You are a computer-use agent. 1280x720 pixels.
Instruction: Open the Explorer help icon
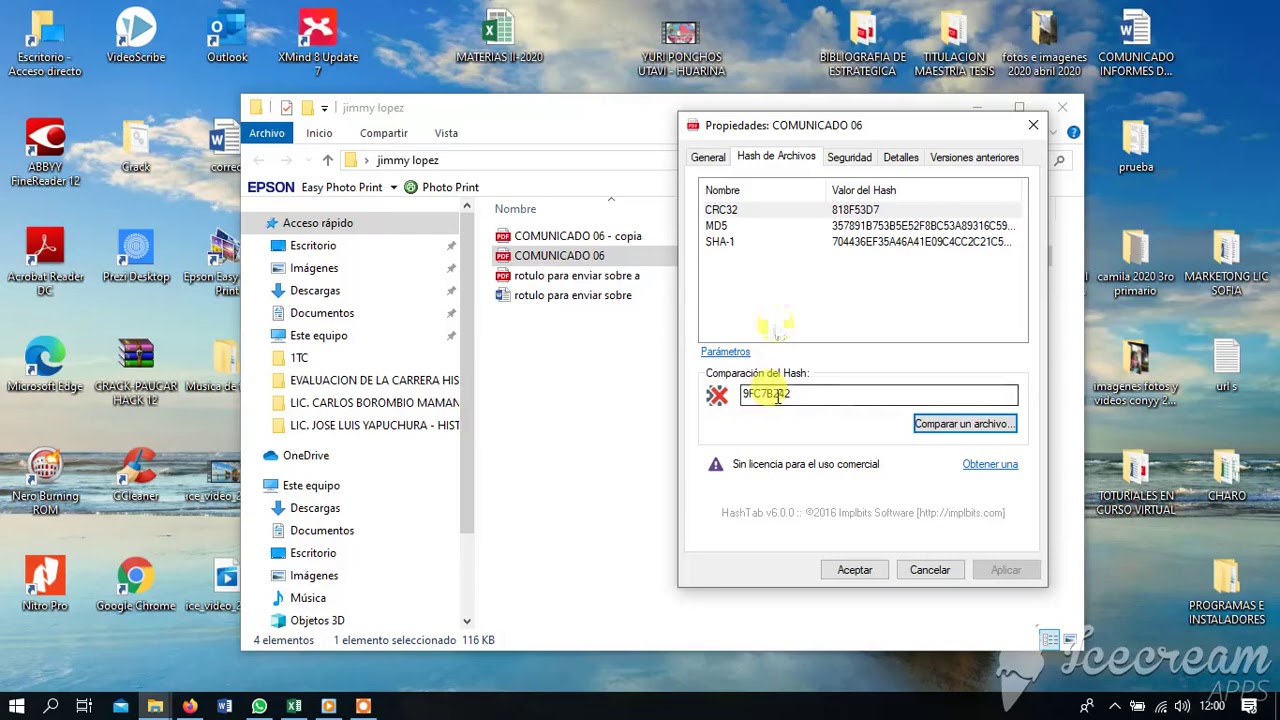coord(1073,132)
